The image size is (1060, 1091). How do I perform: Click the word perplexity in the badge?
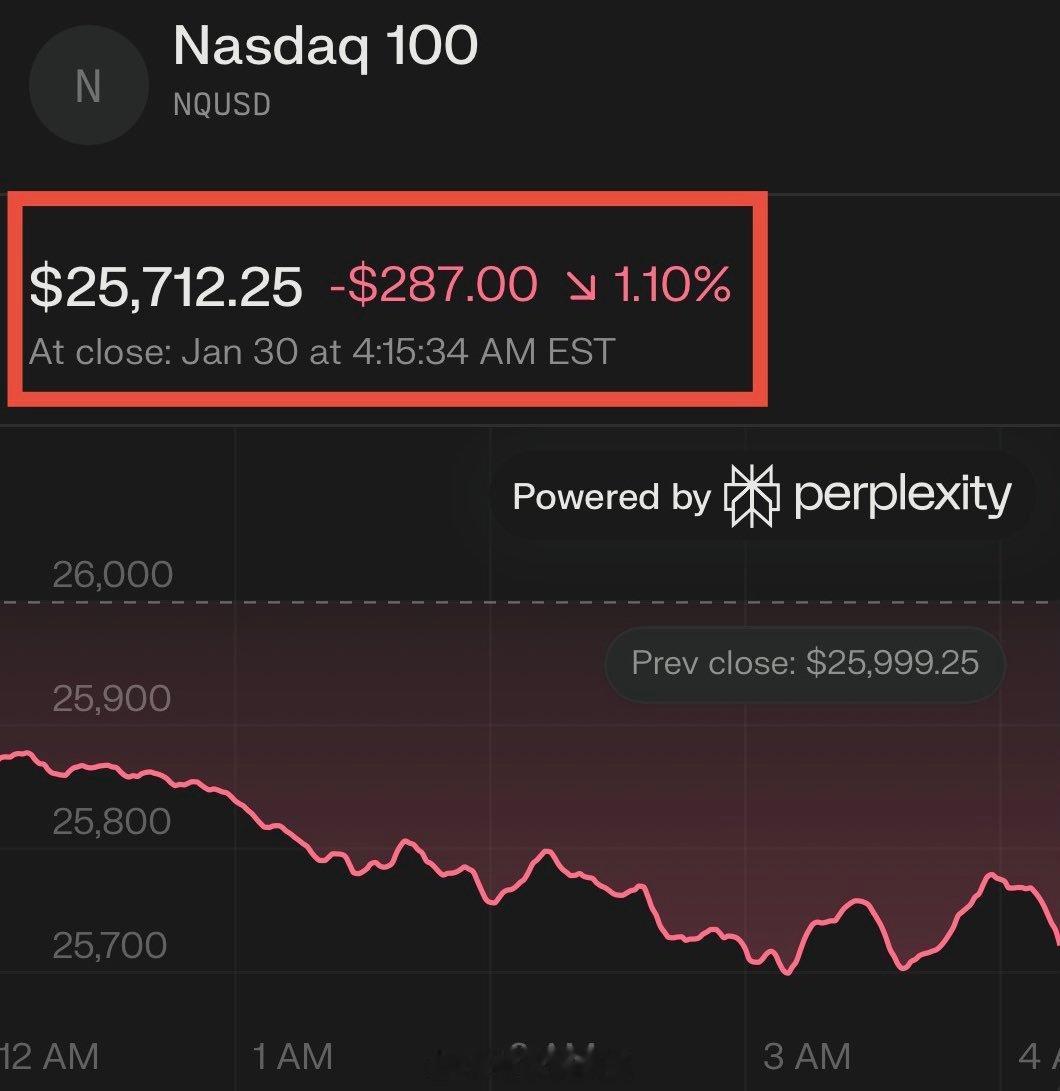coord(902,496)
